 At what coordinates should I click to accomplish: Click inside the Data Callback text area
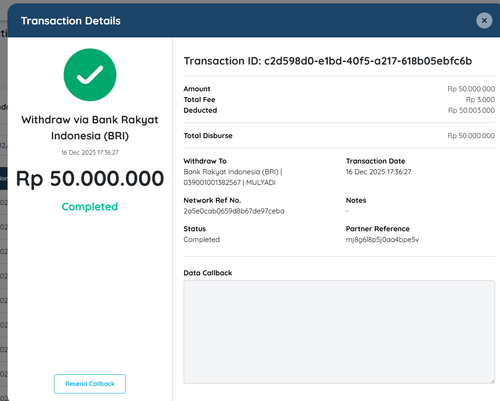(x=339, y=332)
